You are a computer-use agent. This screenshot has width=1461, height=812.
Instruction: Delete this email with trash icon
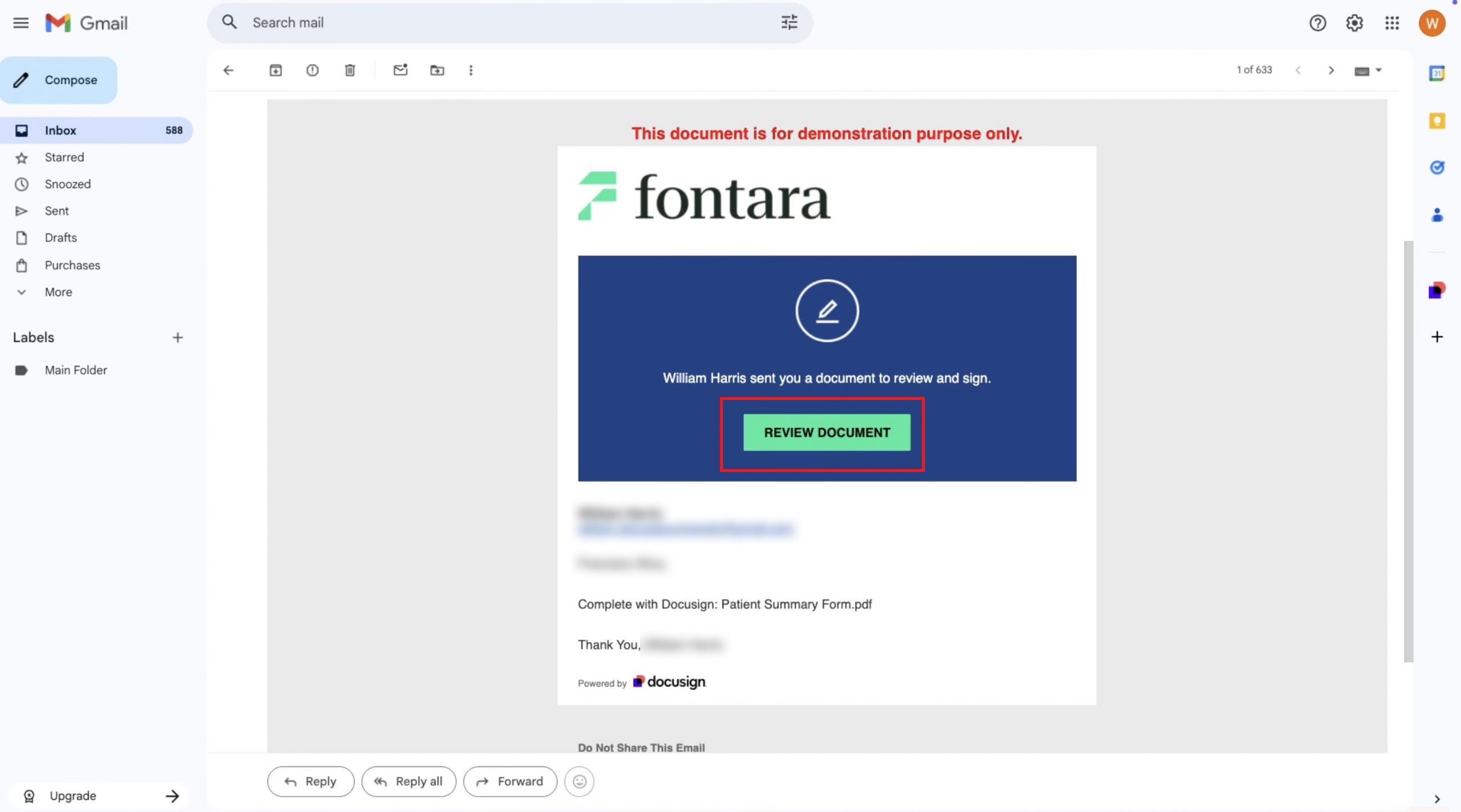tap(350, 70)
